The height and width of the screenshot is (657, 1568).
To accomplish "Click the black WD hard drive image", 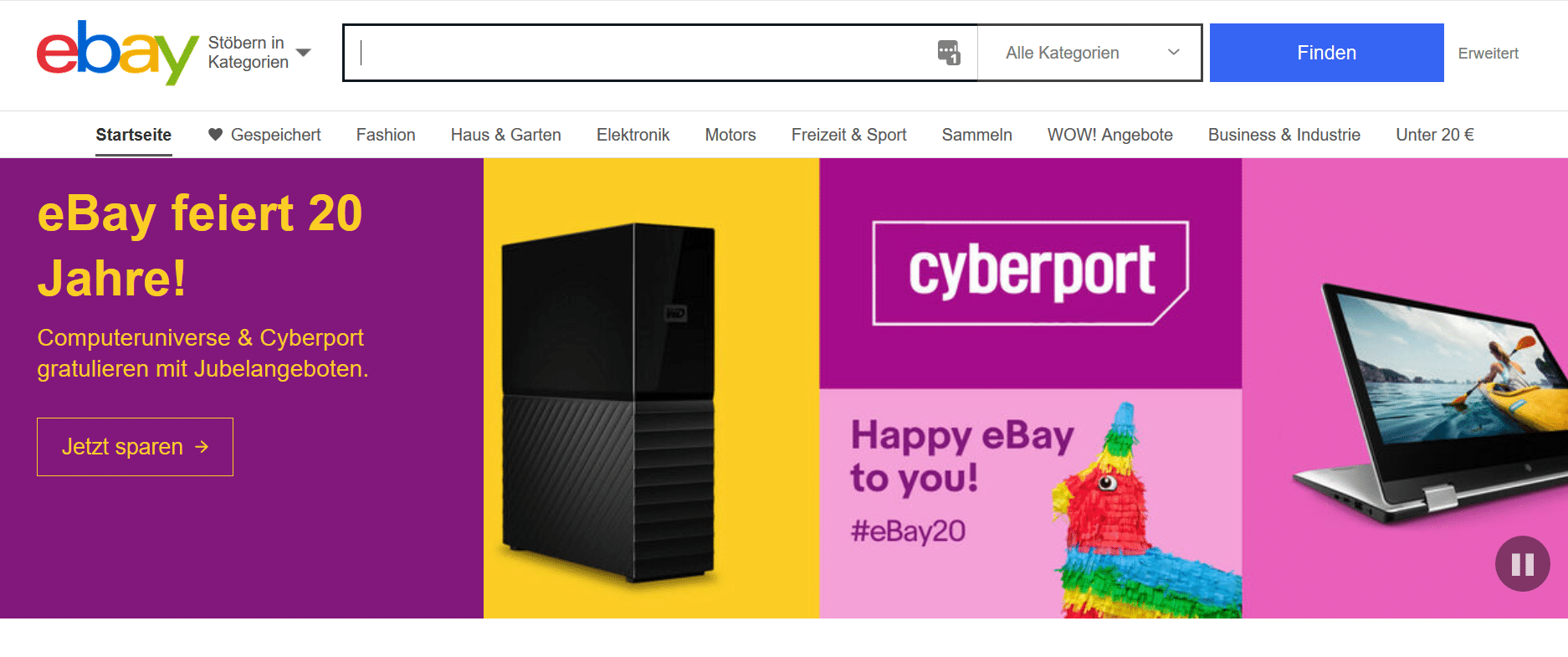I will (608, 402).
